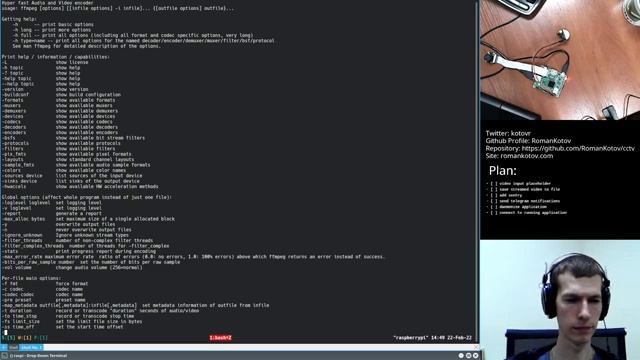The image size is (640, 360).
Task: Click the '-buildconf show build configuration' line
Action: 61,94
